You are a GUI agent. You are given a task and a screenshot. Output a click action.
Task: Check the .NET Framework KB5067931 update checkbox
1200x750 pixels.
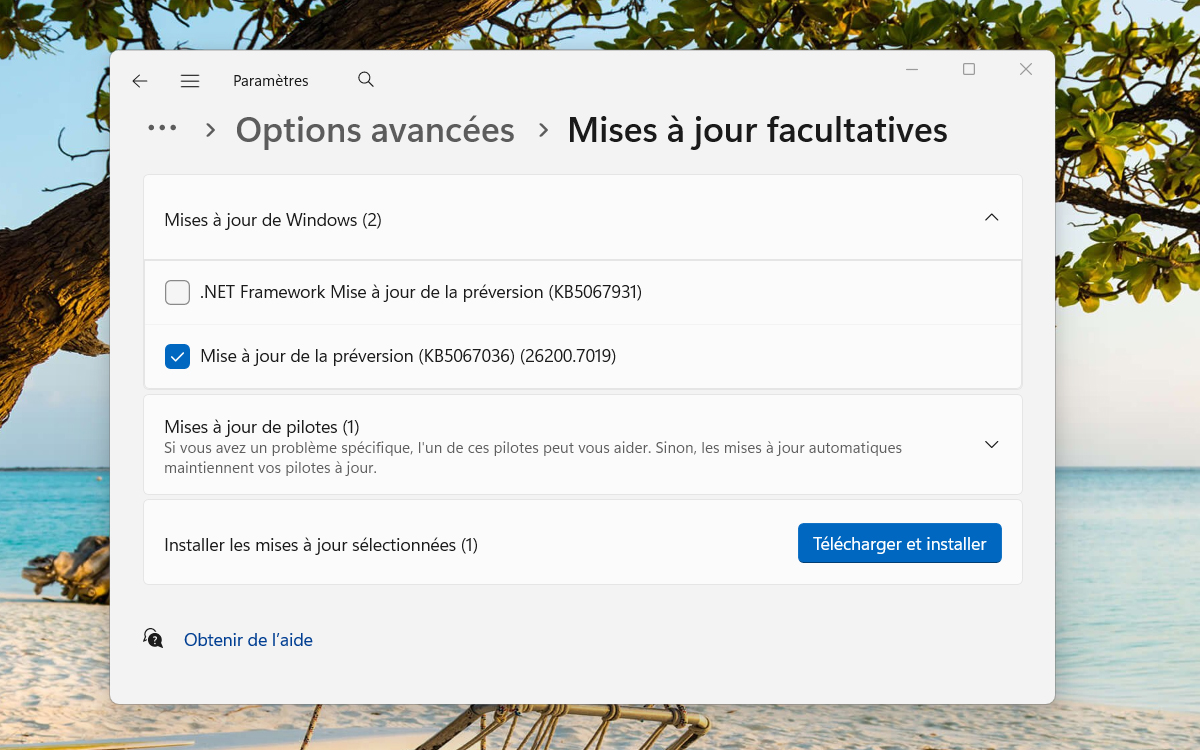coord(177,292)
